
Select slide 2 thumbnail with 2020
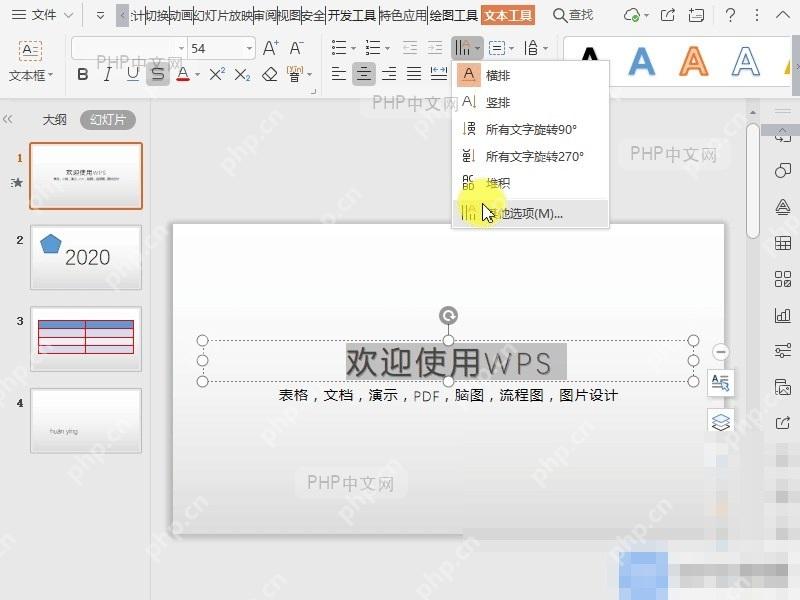coord(86,258)
